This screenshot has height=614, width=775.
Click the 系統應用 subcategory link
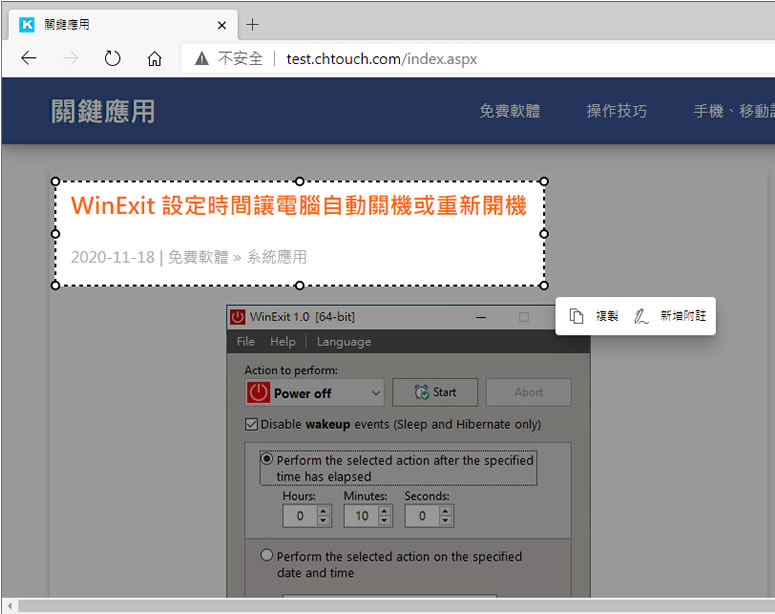coord(277,257)
